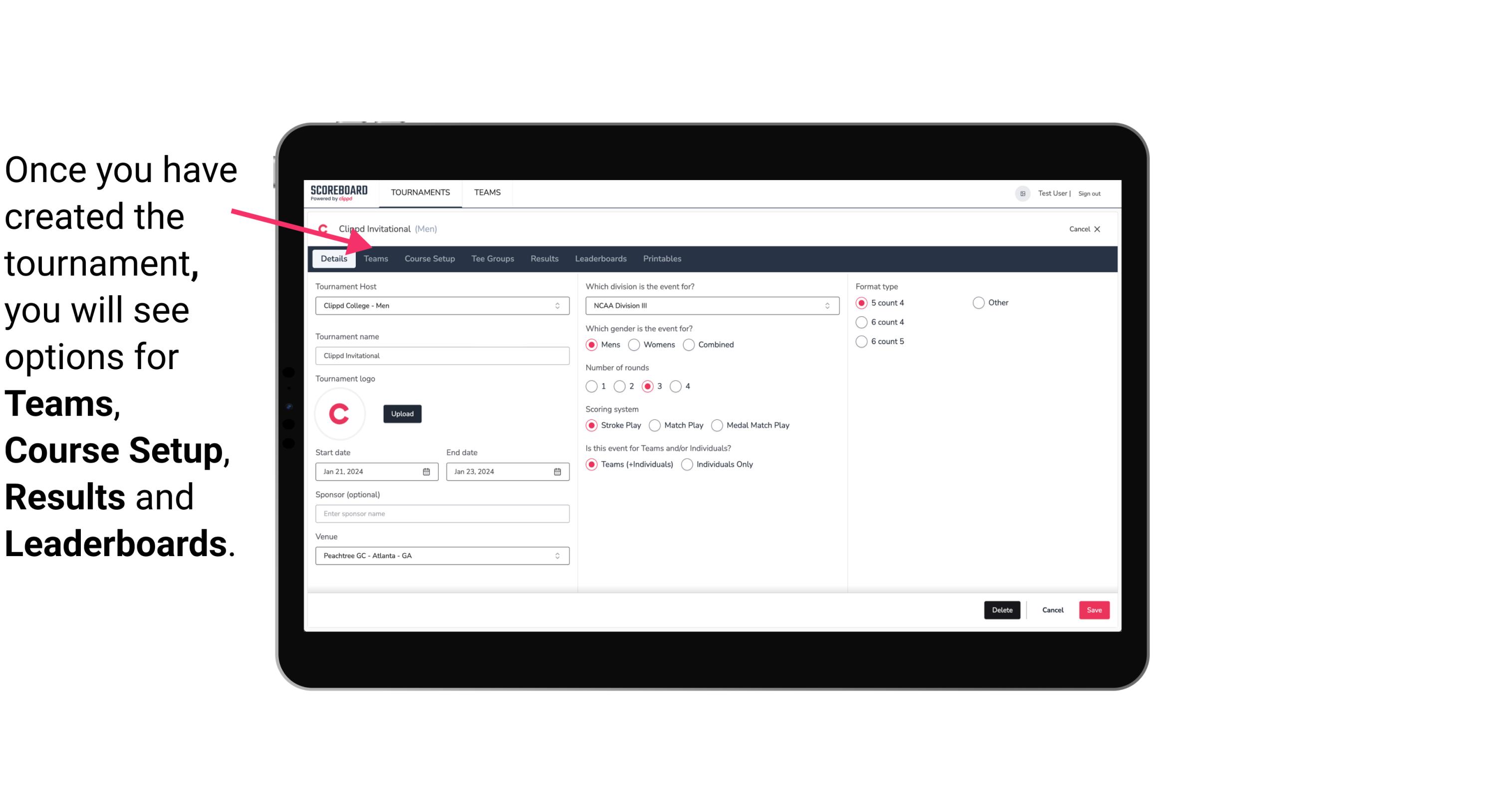Select 4 rounds radio button

[676, 386]
